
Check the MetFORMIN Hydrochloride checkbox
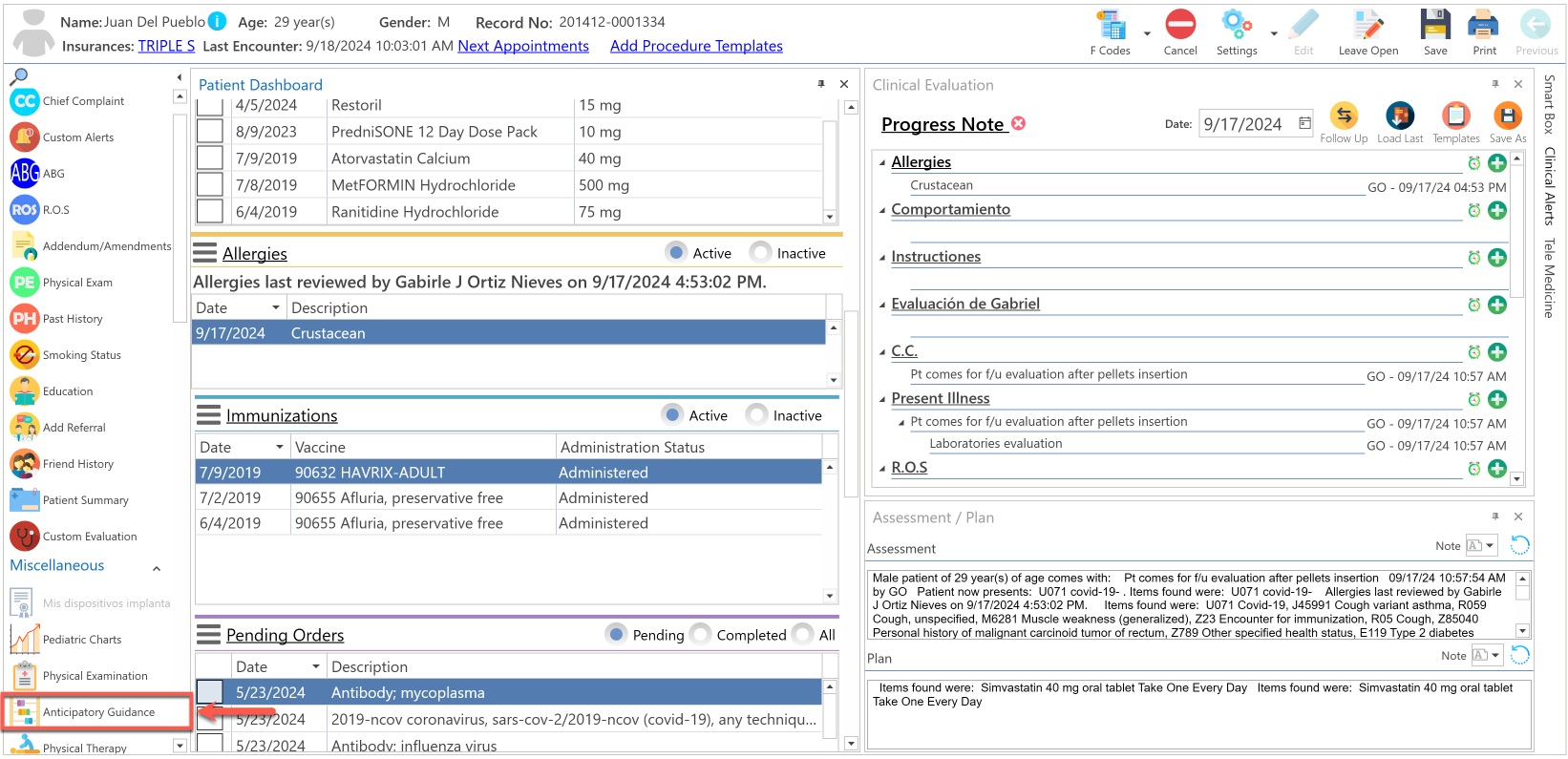pyautogui.click(x=209, y=185)
